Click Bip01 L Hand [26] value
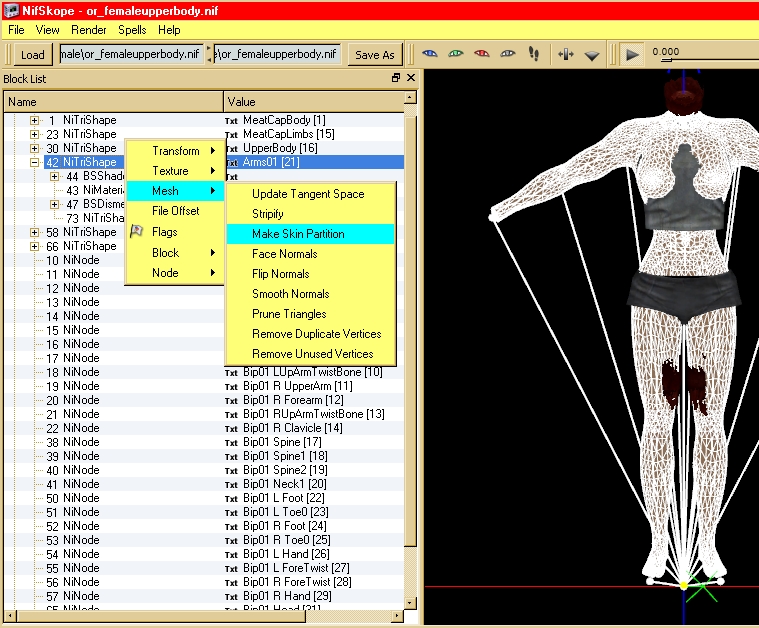This screenshot has width=759, height=628. point(286,554)
